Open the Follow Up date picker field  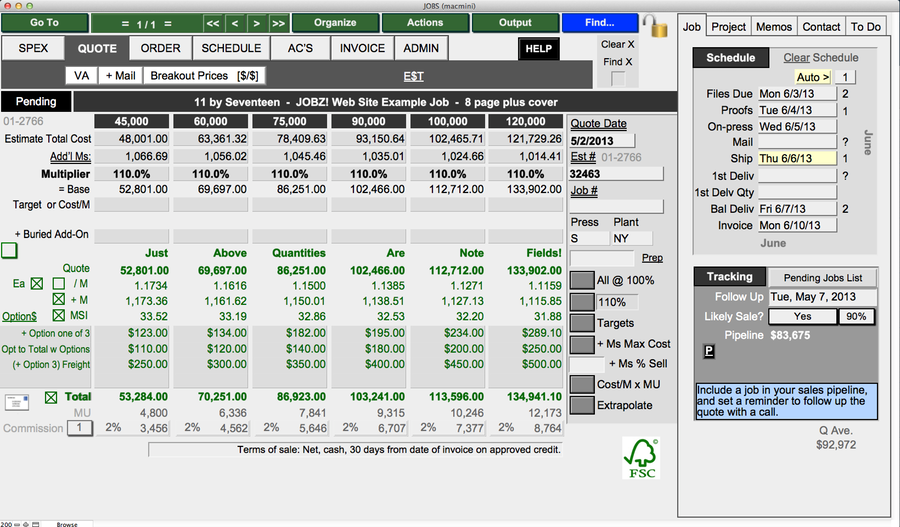tap(823, 297)
